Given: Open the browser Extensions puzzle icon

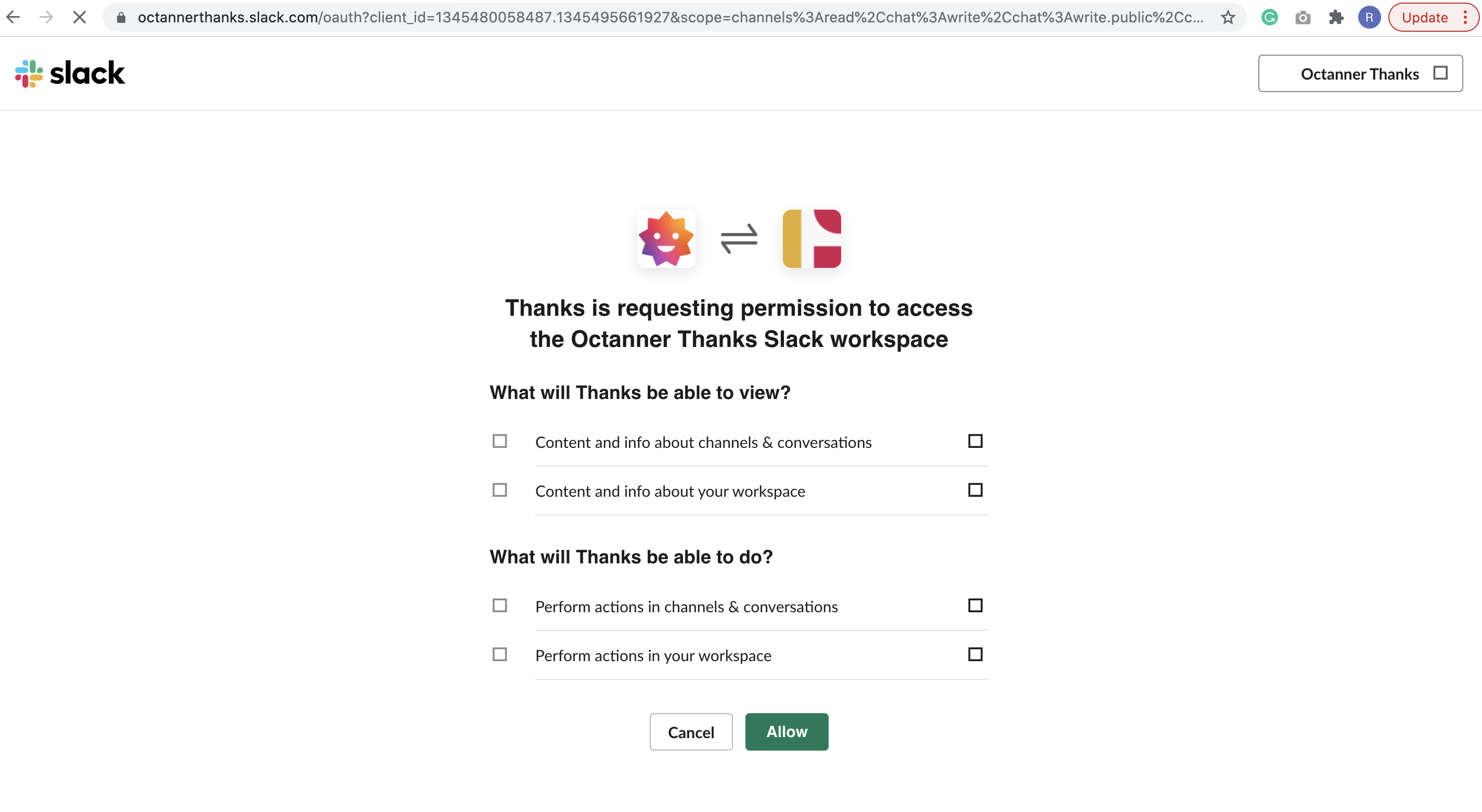Looking at the screenshot, I should point(1336,18).
